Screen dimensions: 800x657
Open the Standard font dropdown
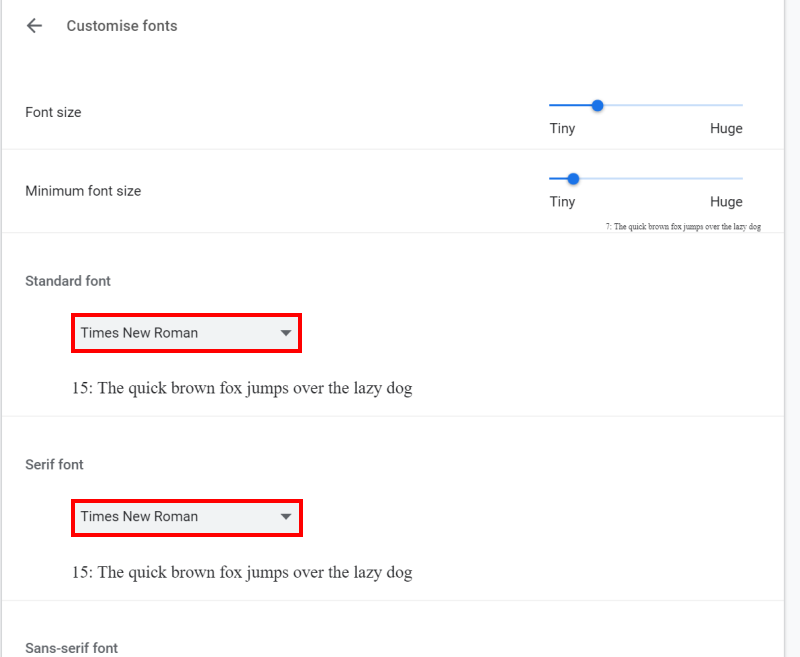click(x=186, y=333)
